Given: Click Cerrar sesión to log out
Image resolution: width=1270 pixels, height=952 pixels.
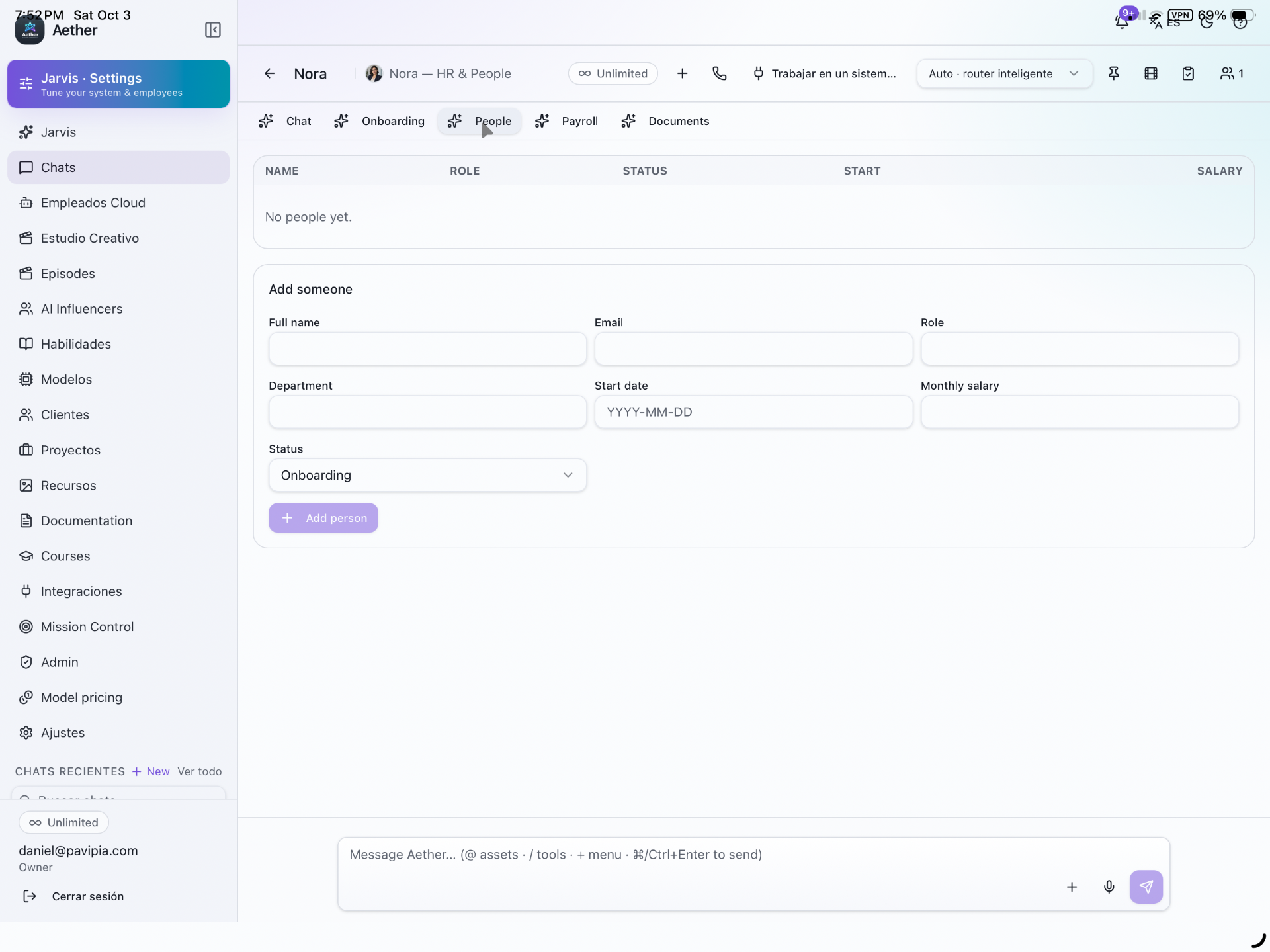Looking at the screenshot, I should 73,896.
